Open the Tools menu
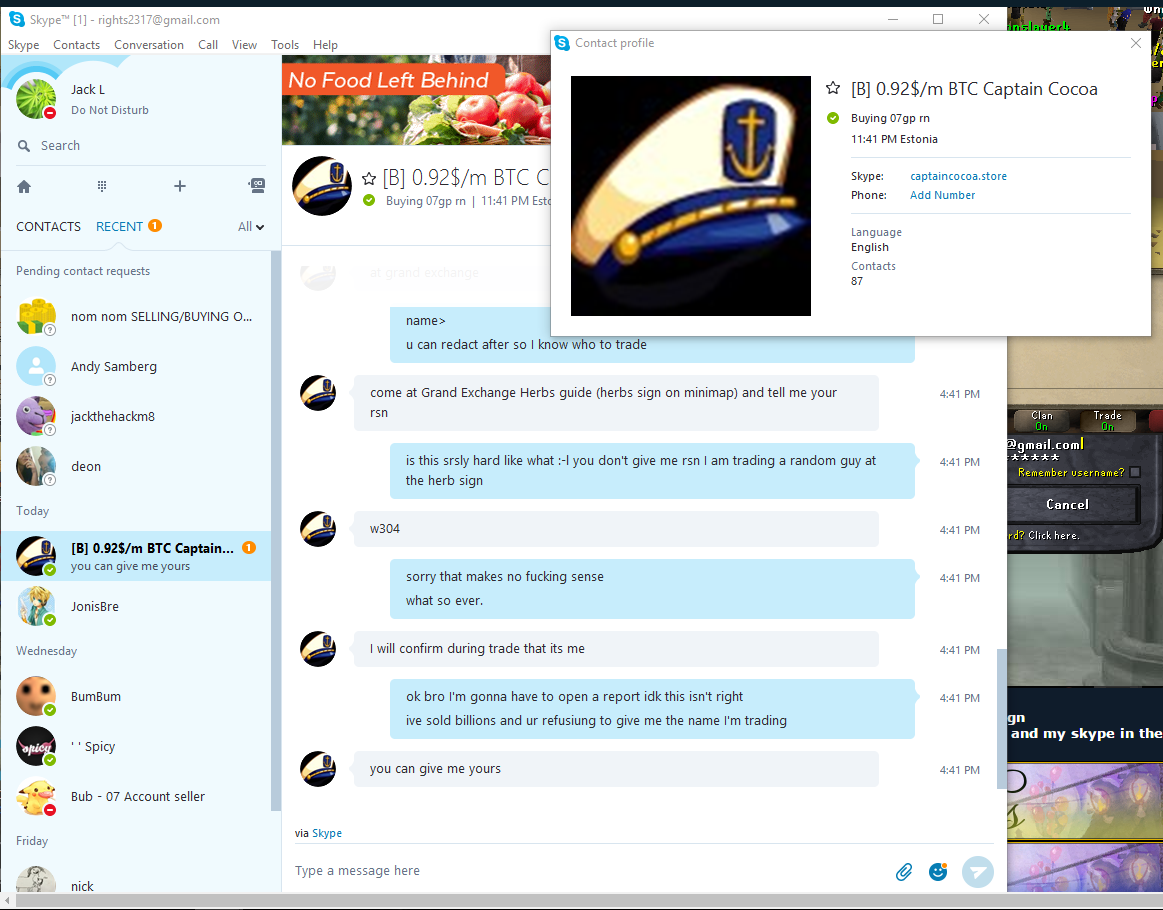 [285, 44]
